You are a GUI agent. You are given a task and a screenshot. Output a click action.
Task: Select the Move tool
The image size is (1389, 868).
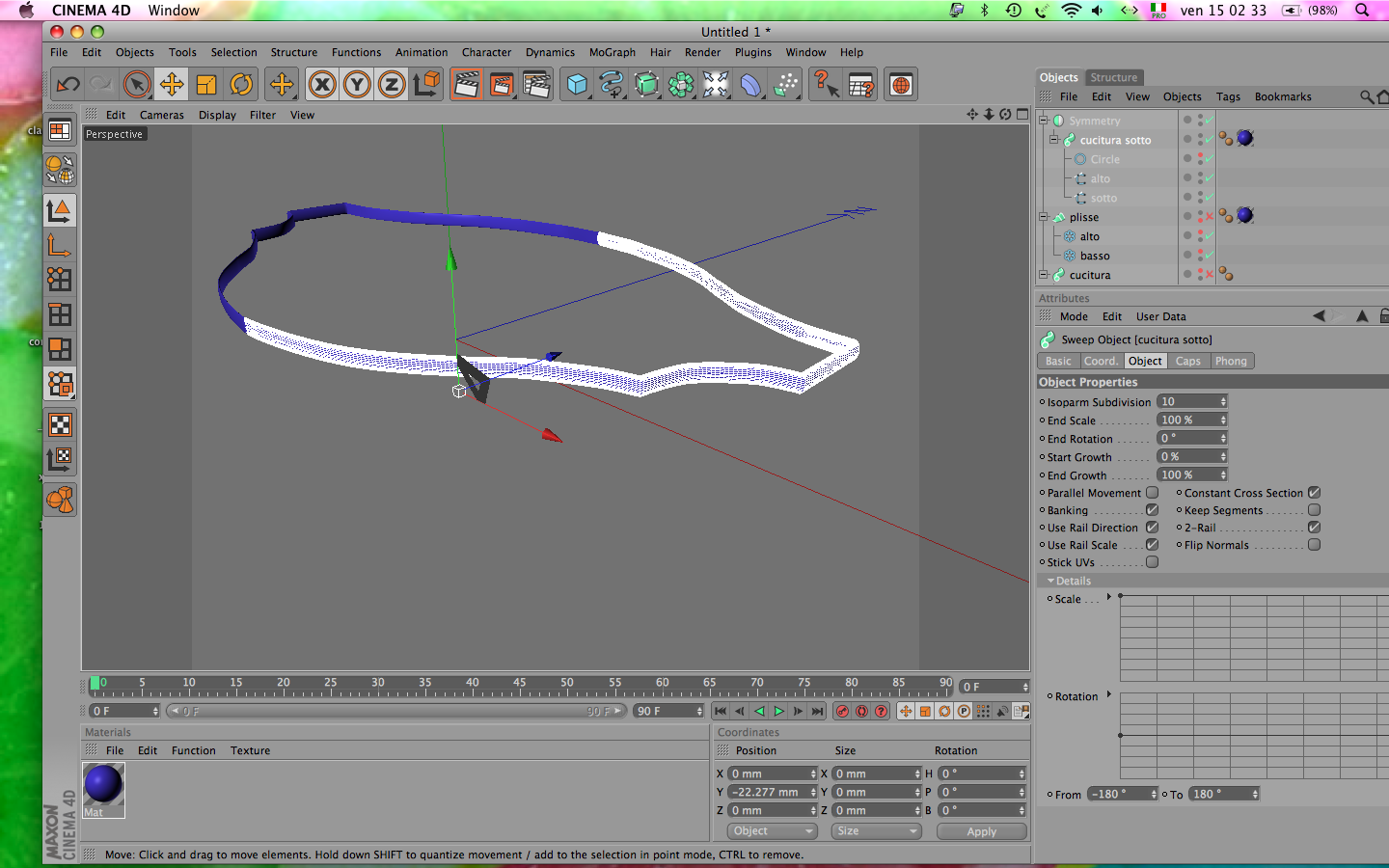[172, 85]
